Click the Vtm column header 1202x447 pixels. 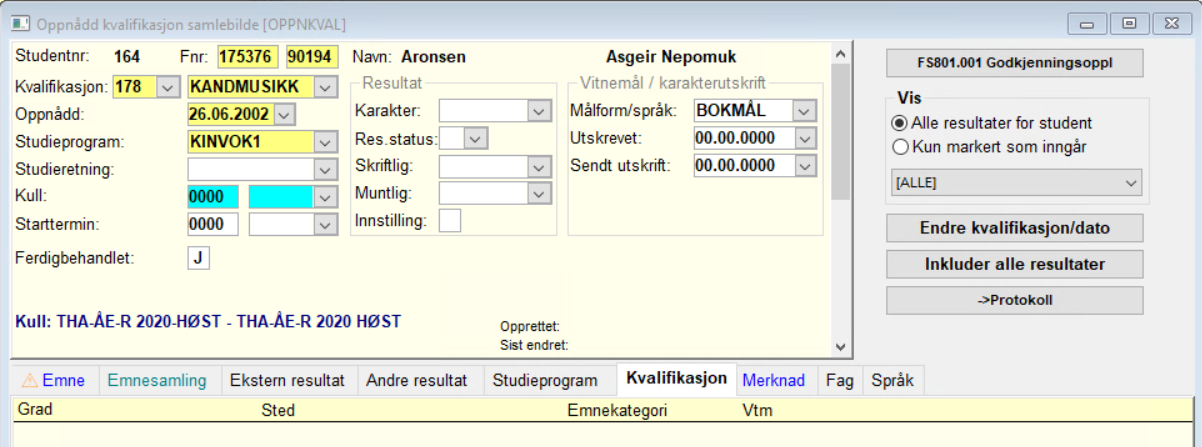757,410
